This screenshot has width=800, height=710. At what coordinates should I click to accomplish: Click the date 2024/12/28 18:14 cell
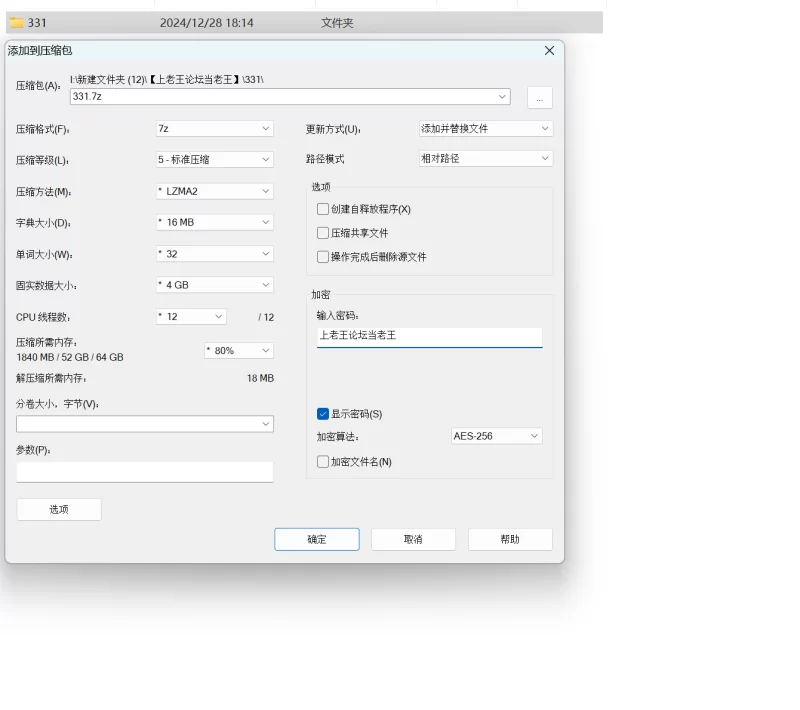pyautogui.click(x=207, y=23)
